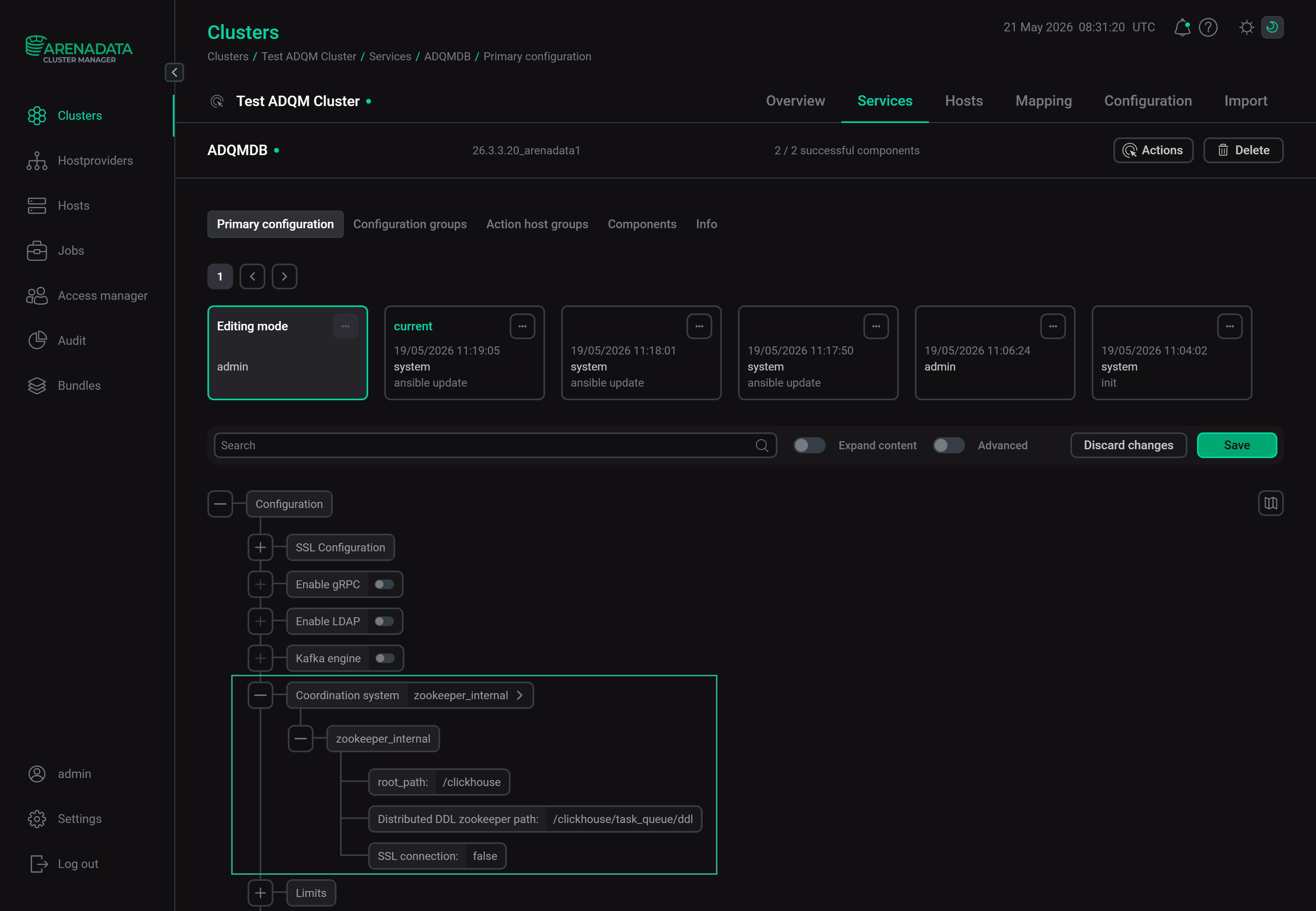Screen dimensions: 1316x911
Task: Open menu on current configuration card
Action: 523,326
